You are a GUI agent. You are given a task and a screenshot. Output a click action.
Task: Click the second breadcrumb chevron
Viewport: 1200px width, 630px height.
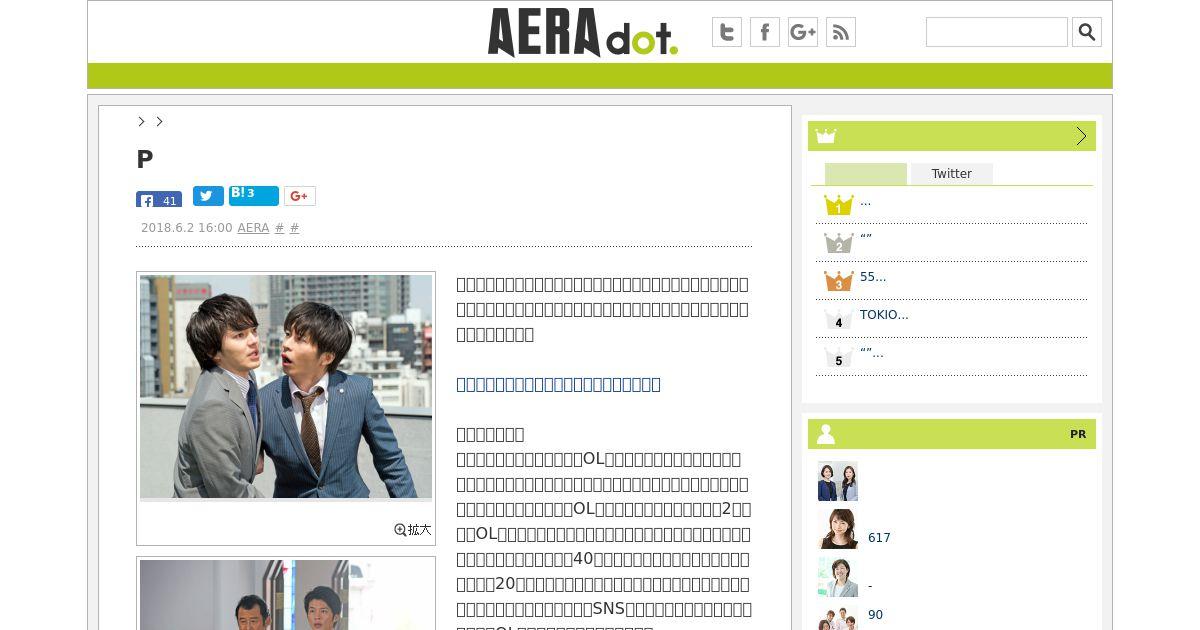coord(159,121)
